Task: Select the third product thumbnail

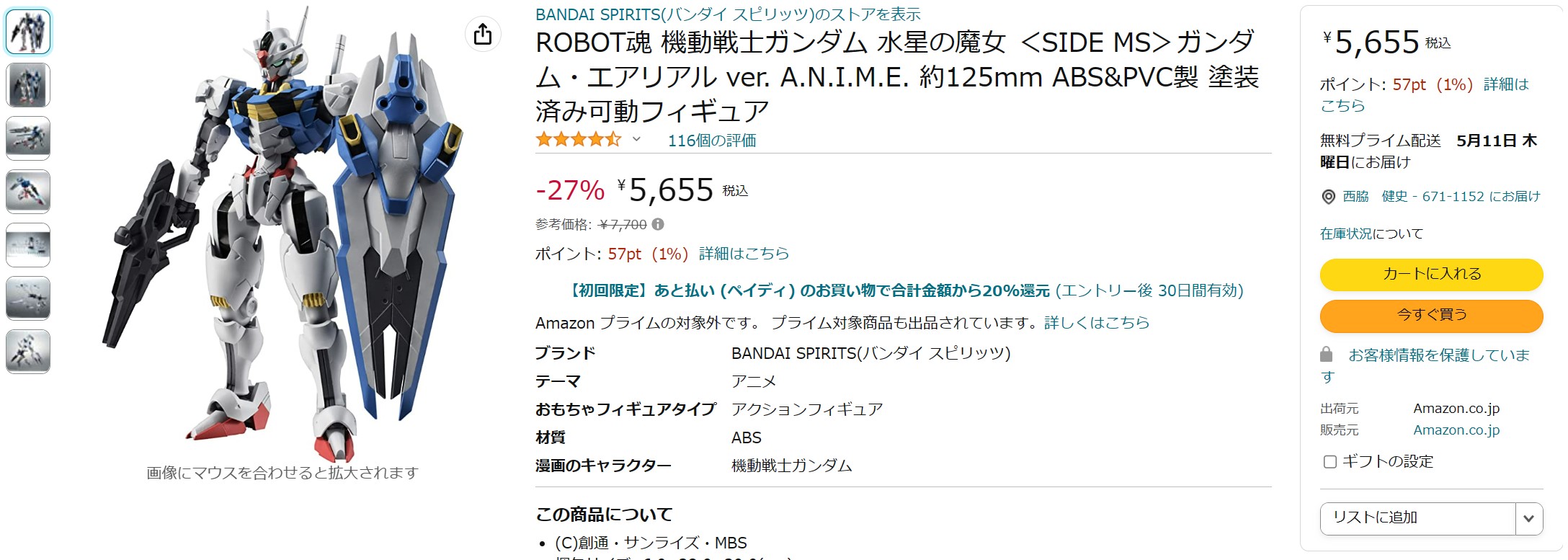Action: pos(28,138)
